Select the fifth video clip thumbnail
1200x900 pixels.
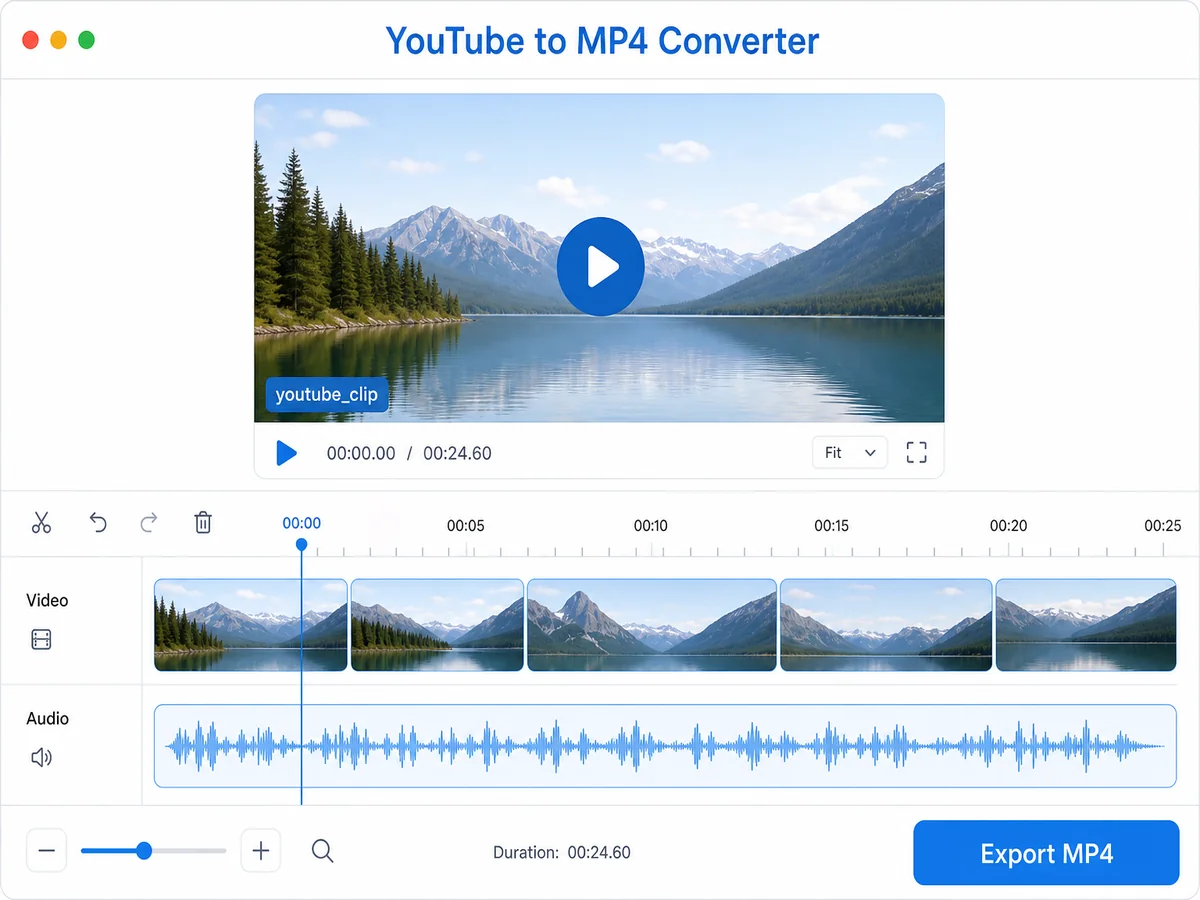(1086, 625)
